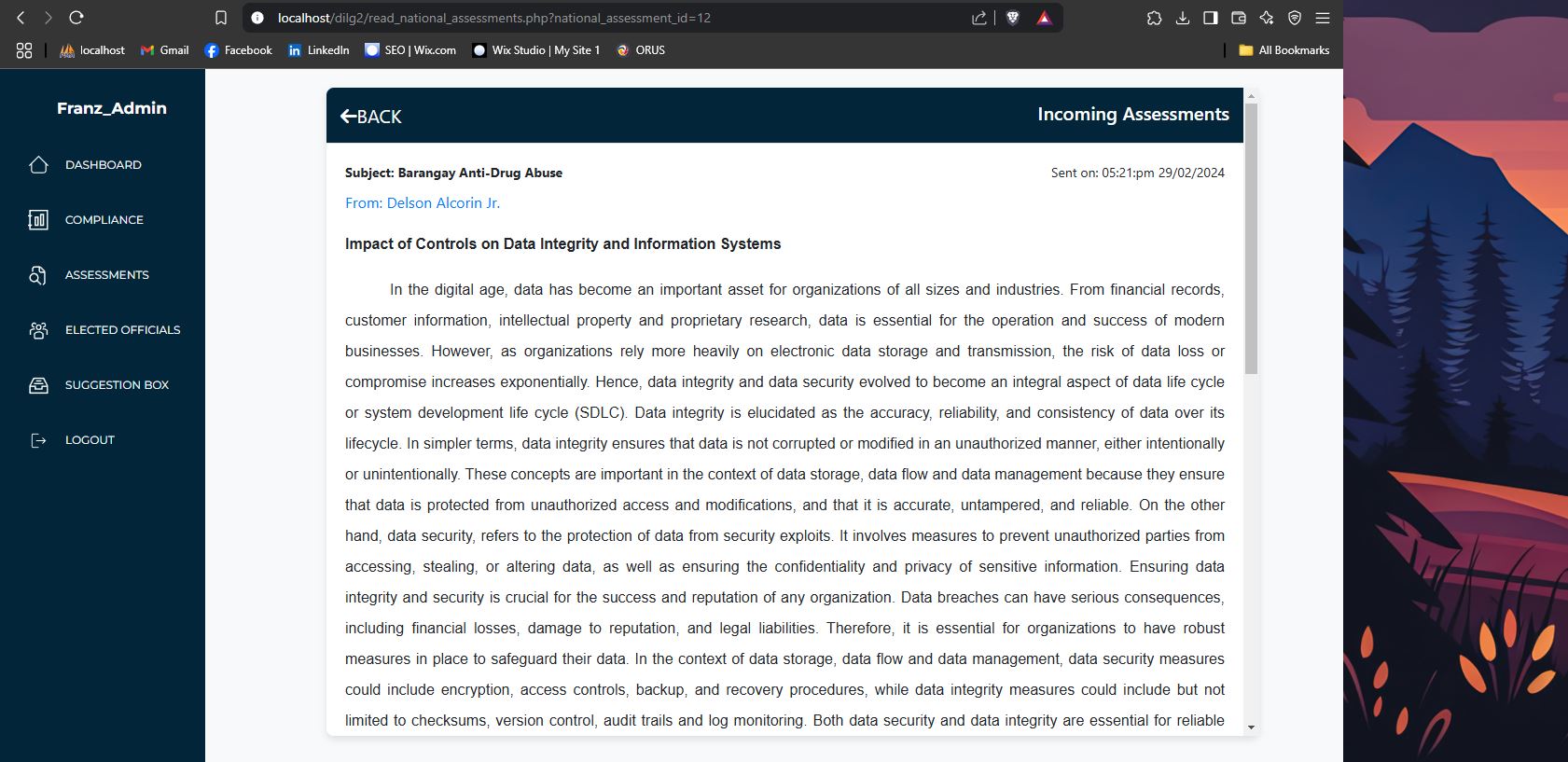Expand the All Bookmarks folder
Screen dimensions: 1568x762
(x=1284, y=50)
